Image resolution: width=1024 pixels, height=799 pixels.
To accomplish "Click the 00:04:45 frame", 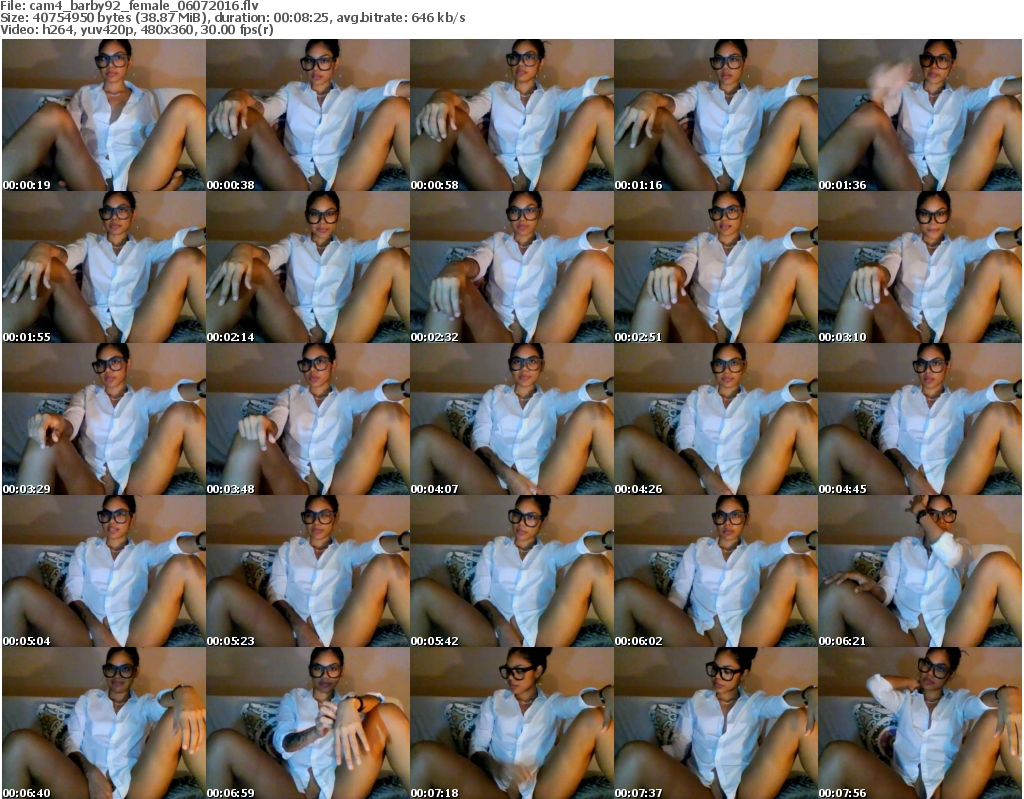I will click(919, 419).
